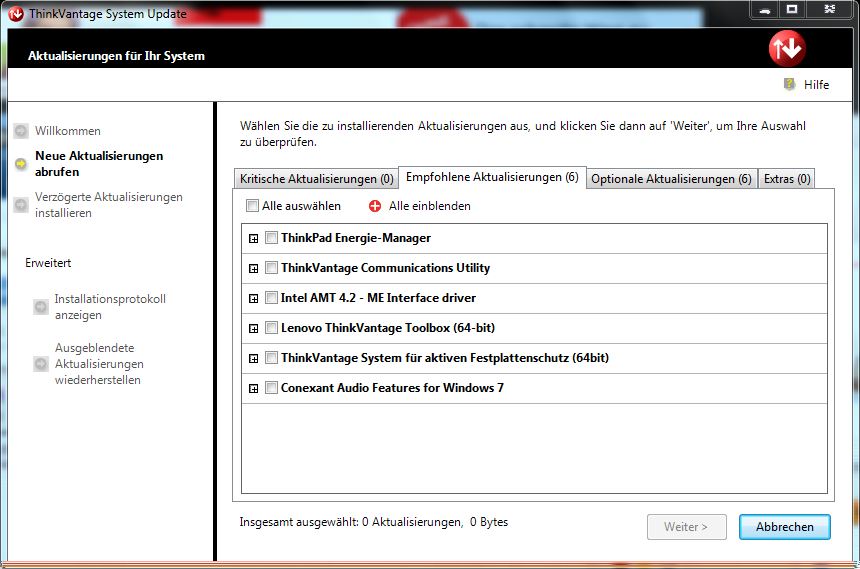This screenshot has width=860, height=569.
Task: Open Verzögerte Aktualisierungen installieren sidebar item
Action: pos(109,205)
